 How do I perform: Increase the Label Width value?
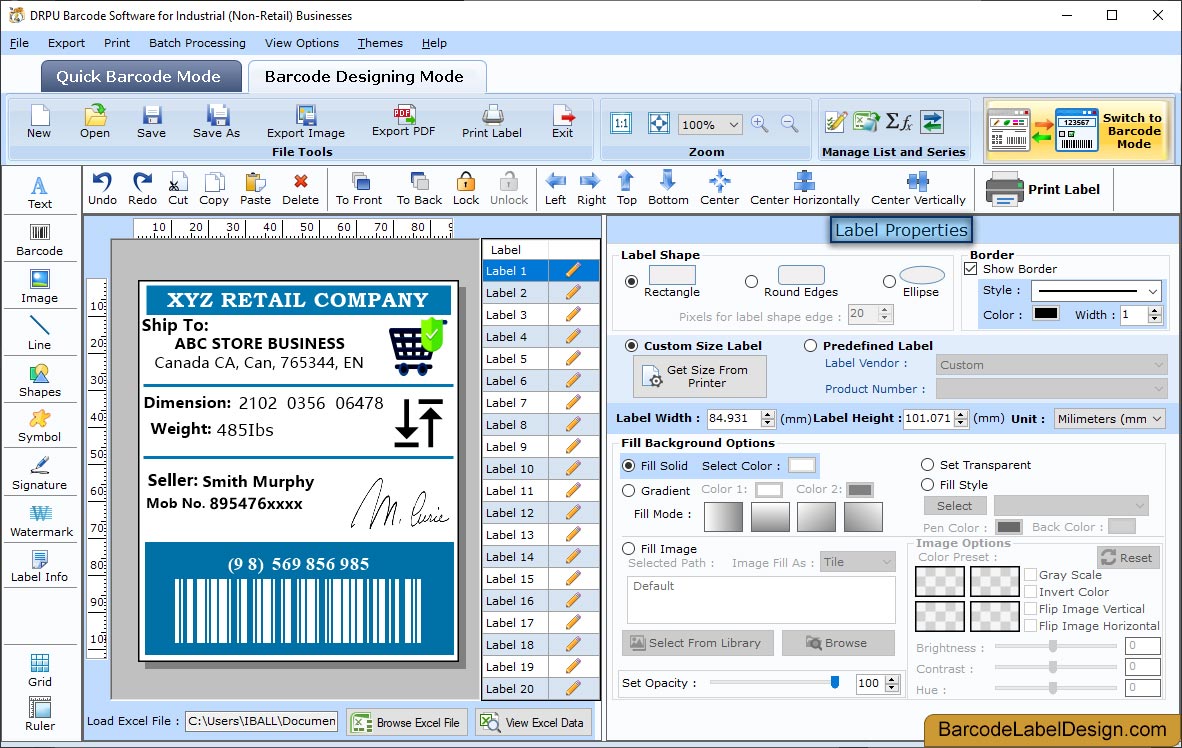click(x=768, y=413)
